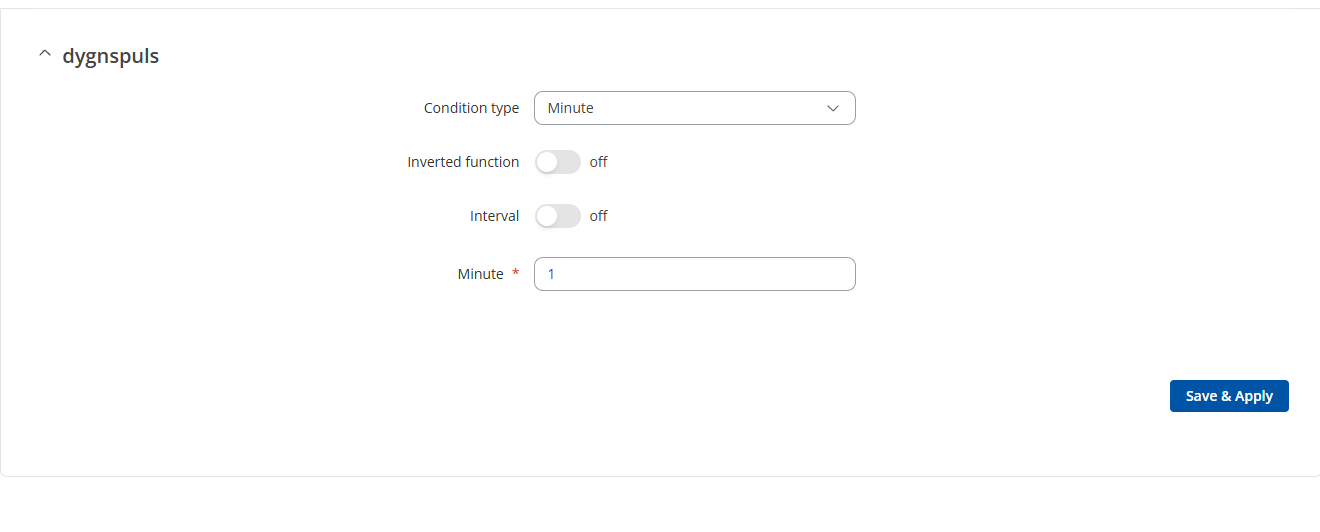Focus the Minute input field

694,274
